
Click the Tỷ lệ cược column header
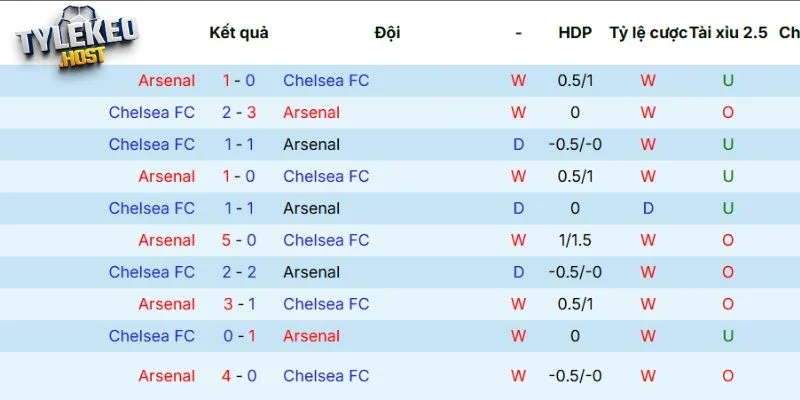point(647,32)
